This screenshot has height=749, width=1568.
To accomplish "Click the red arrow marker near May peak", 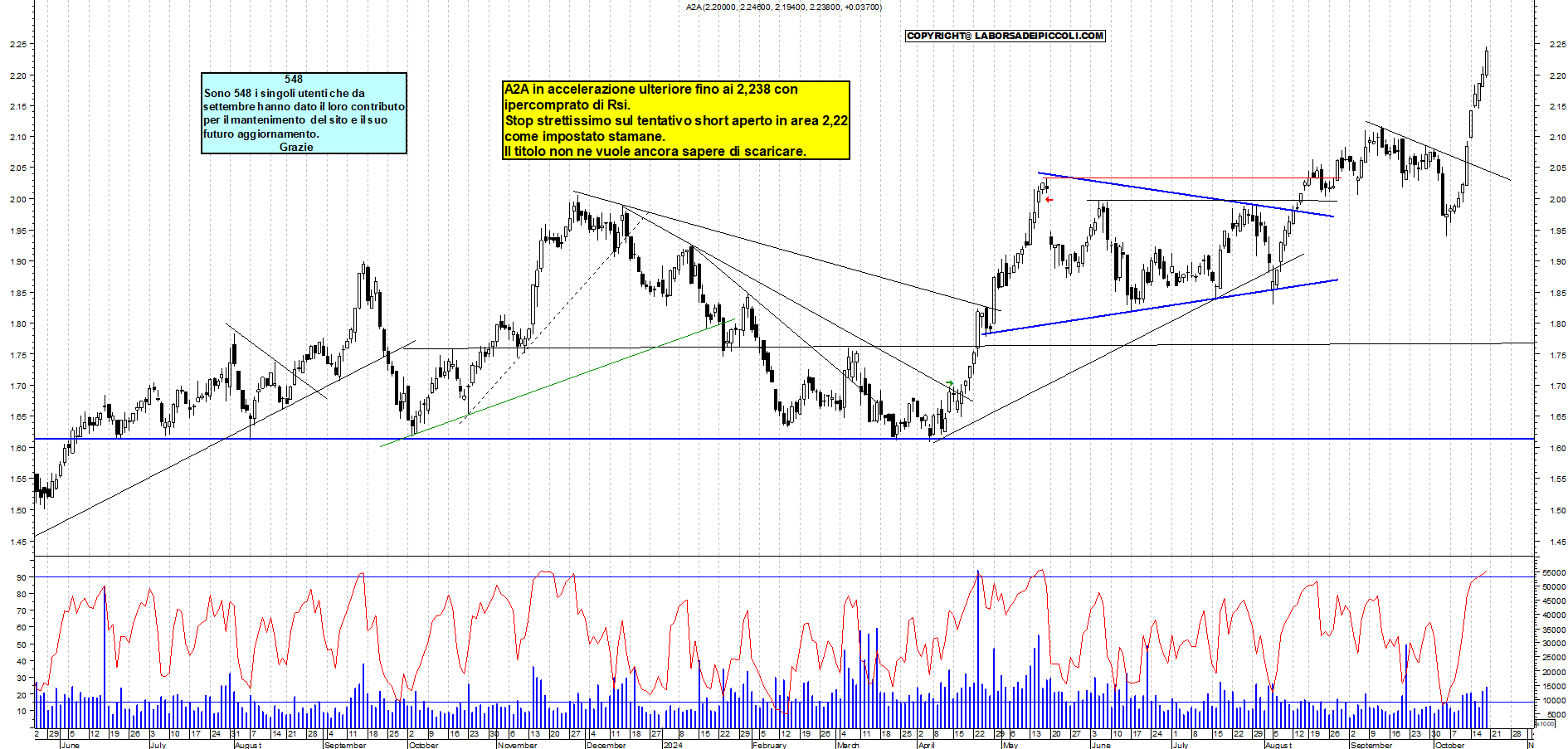I will coord(1049,200).
